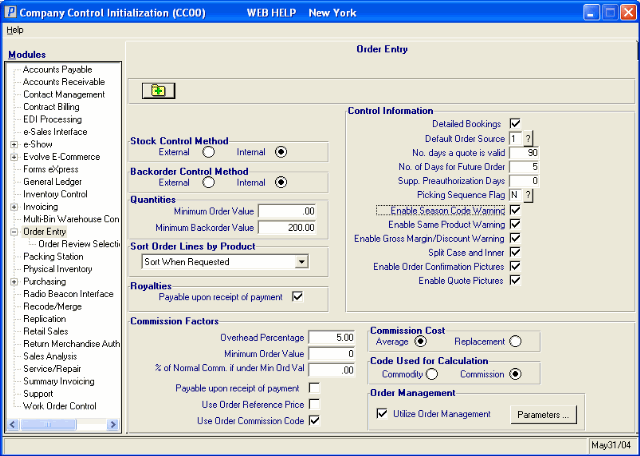Screen dimensions: 640x456
Task: Select Accounts Receivable module
Action: [64, 82]
